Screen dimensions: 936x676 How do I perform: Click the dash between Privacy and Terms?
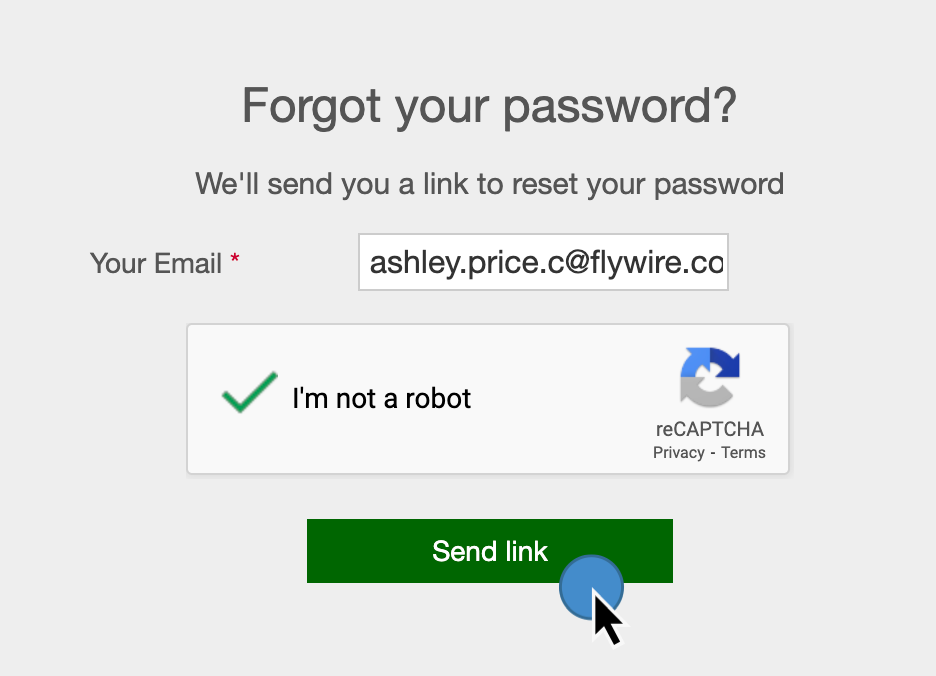pos(712,453)
